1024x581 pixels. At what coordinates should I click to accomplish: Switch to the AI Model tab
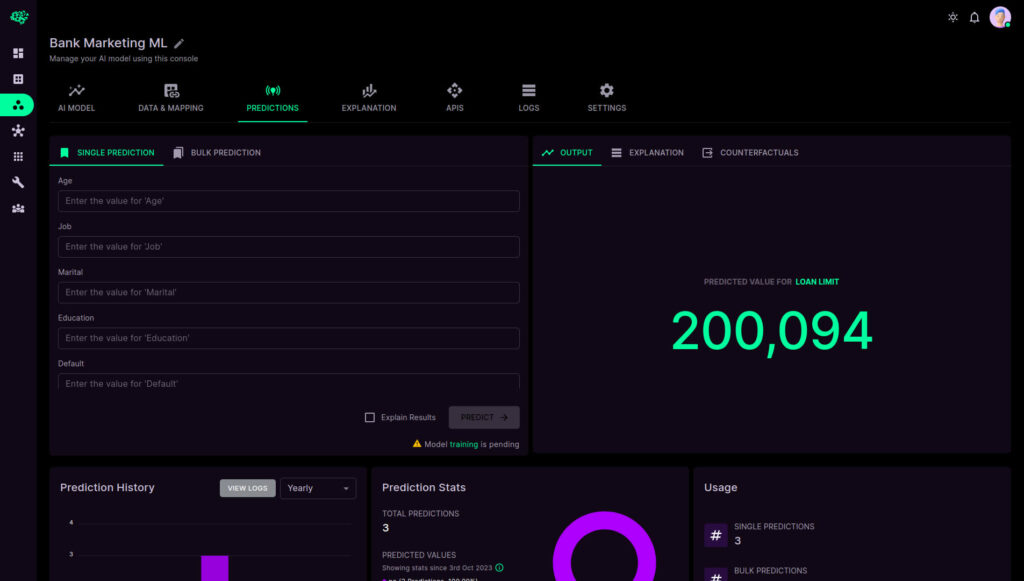click(76, 98)
